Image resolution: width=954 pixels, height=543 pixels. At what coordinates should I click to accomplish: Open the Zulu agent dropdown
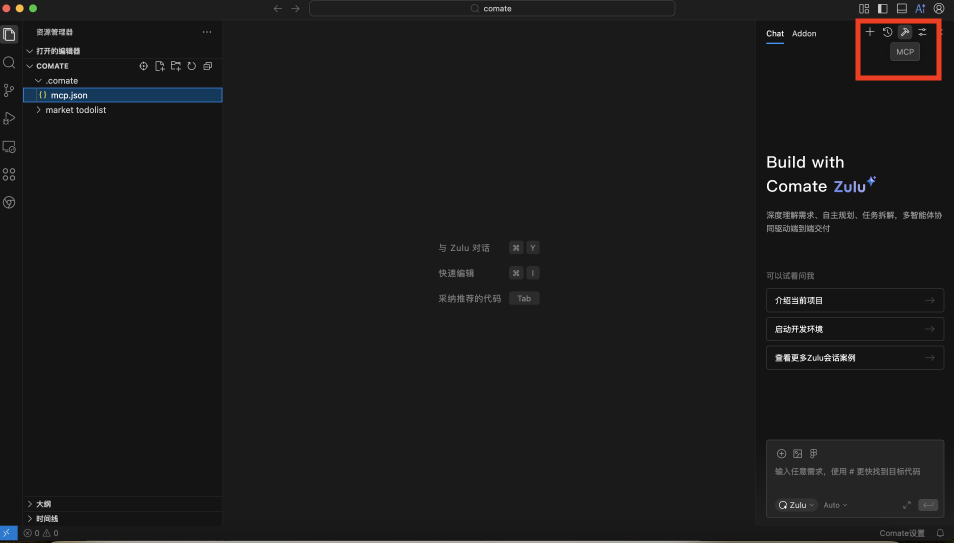[x=796, y=505]
